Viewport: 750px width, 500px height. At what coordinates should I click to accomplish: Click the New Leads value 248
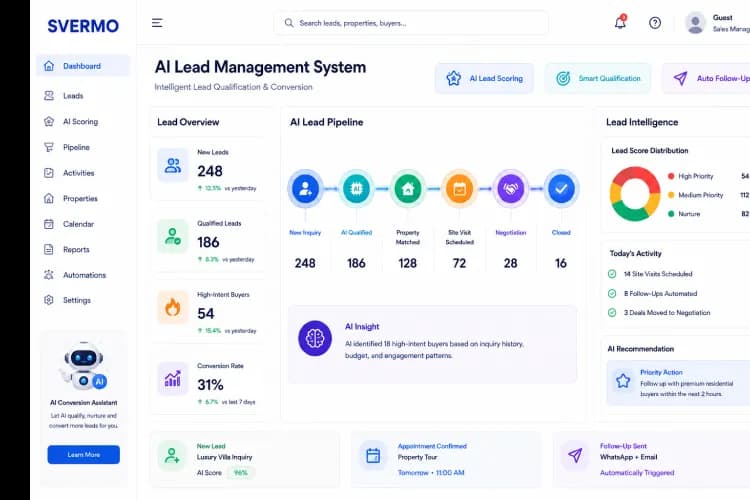click(x=210, y=171)
